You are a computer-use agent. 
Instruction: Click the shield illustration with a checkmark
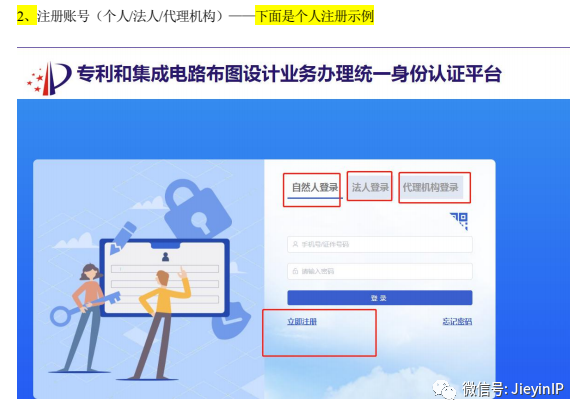(x=230, y=321)
